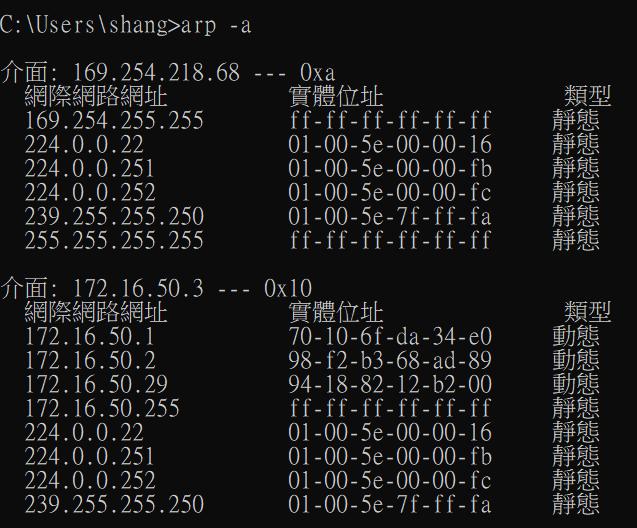Click interface address 172.16.50.3

point(138,288)
